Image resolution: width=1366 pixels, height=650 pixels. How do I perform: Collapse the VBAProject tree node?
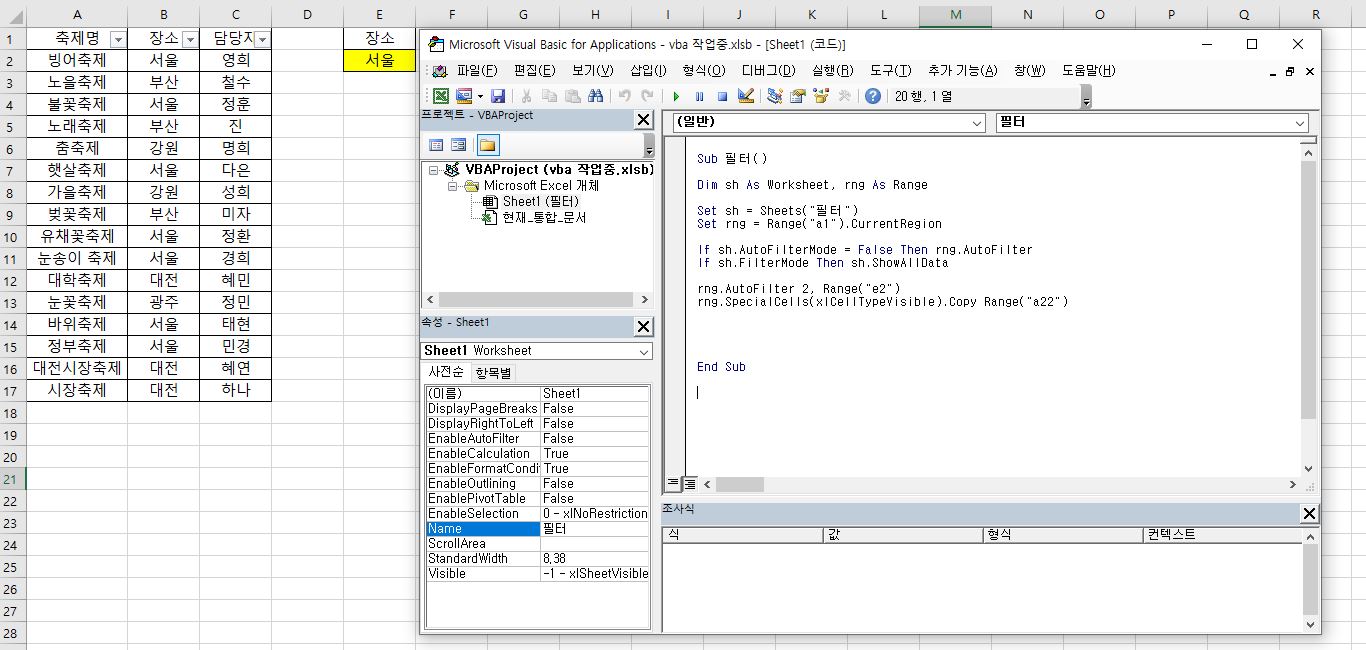[x=434, y=170]
